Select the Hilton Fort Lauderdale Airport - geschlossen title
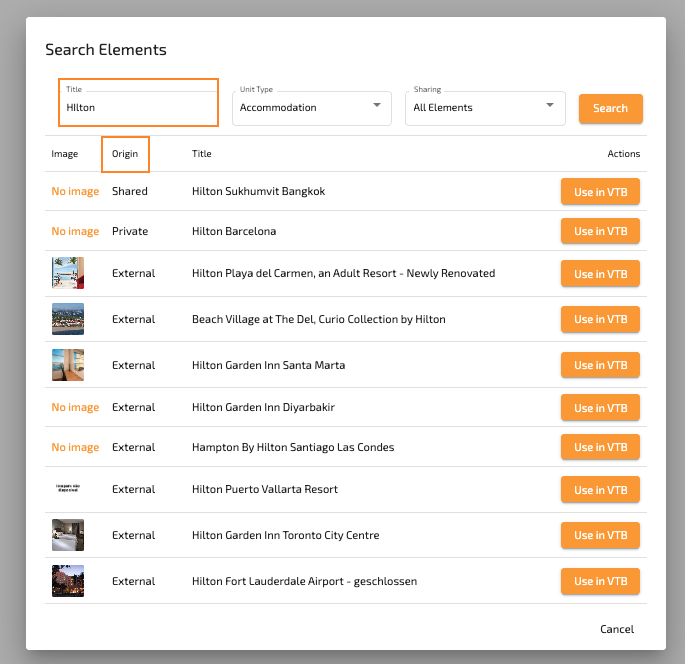Screen dimensions: 685x664 click(304, 581)
